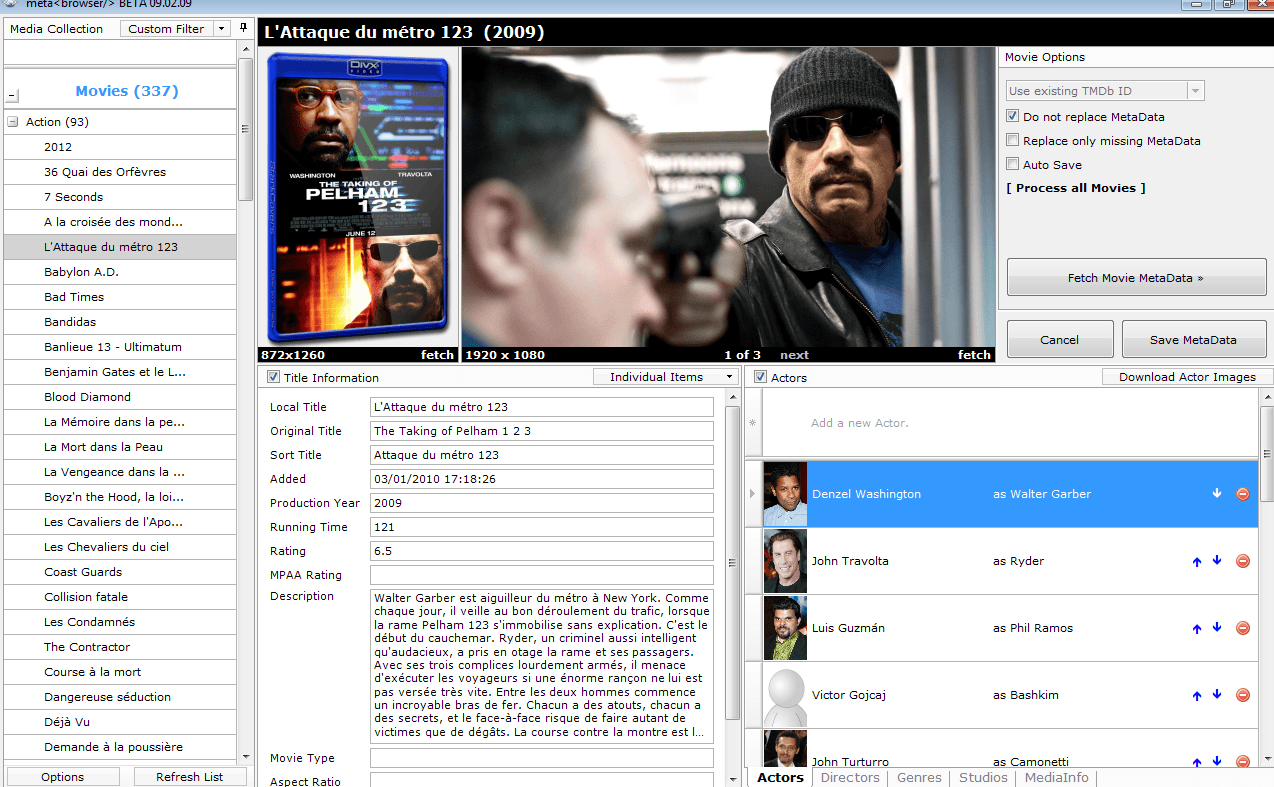Download Actor Images
1274x787 pixels.
1187,377
